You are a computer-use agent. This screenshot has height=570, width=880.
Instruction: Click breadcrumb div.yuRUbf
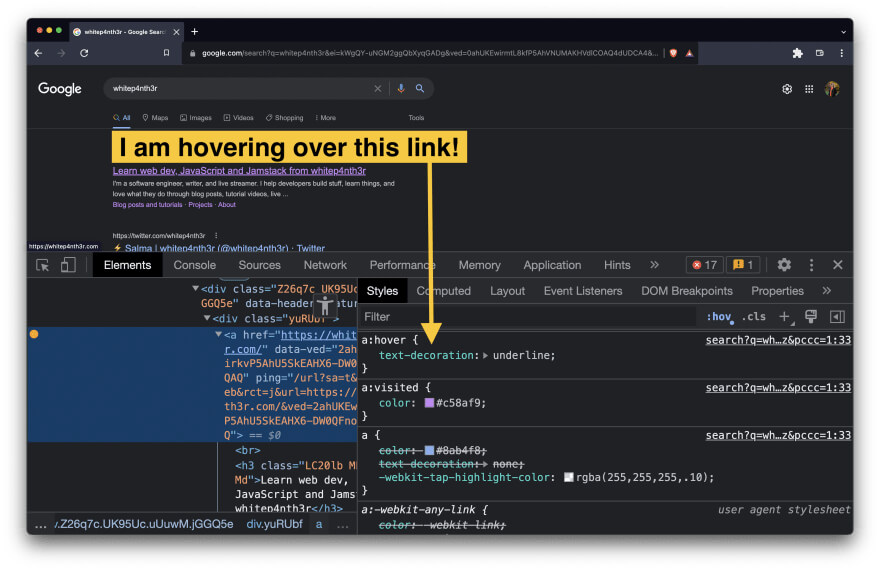pyautogui.click(x=274, y=524)
